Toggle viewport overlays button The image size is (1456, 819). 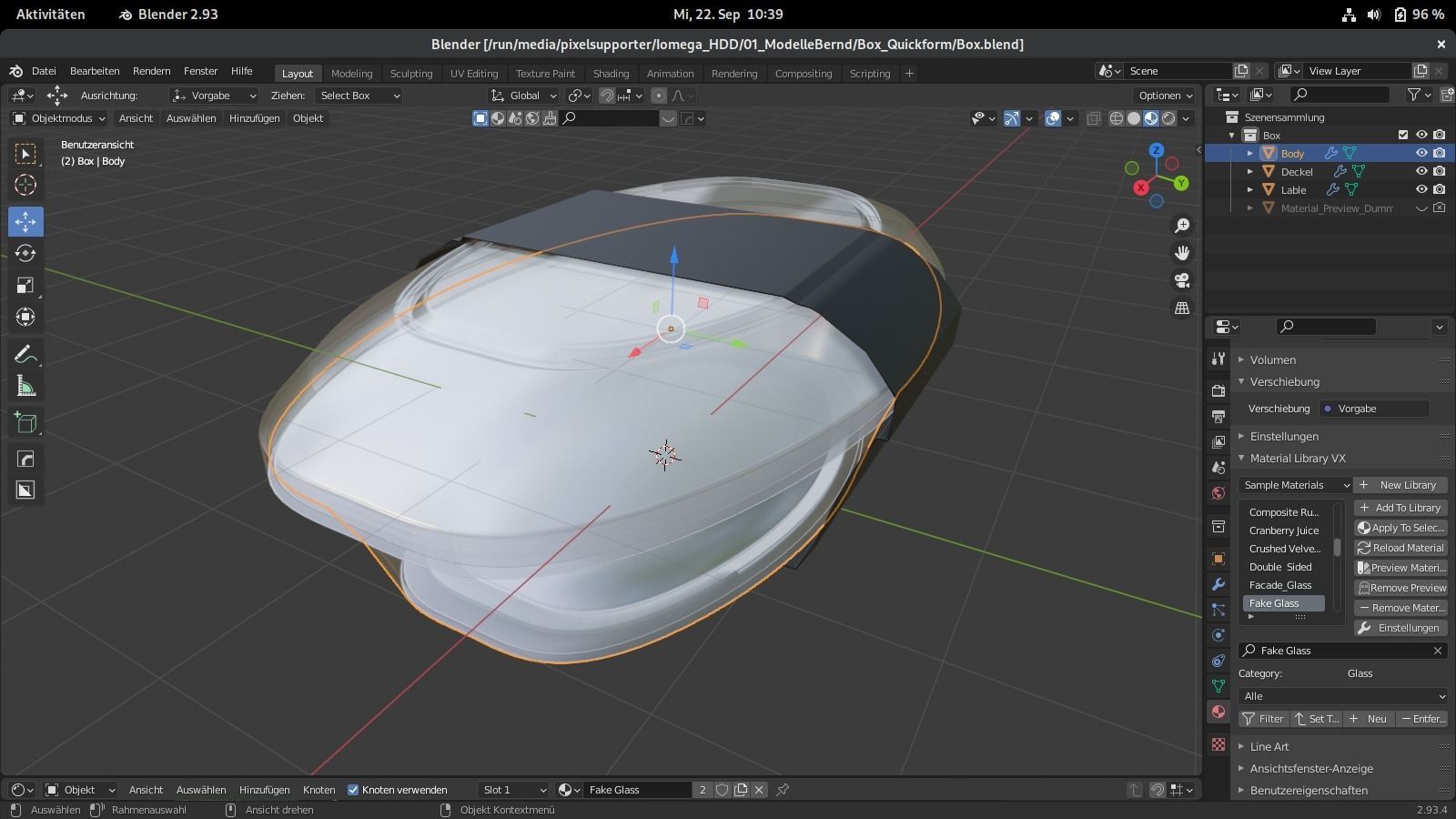[1053, 118]
